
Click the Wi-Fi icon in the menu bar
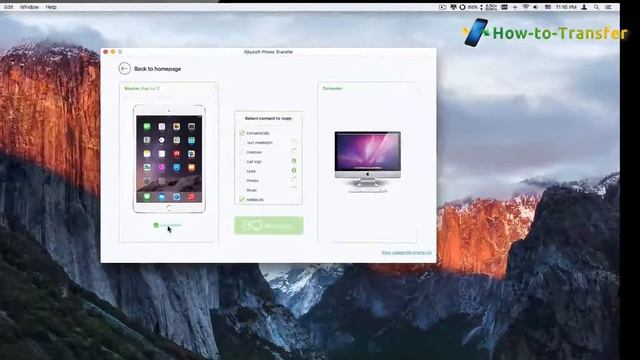tap(526, 7)
